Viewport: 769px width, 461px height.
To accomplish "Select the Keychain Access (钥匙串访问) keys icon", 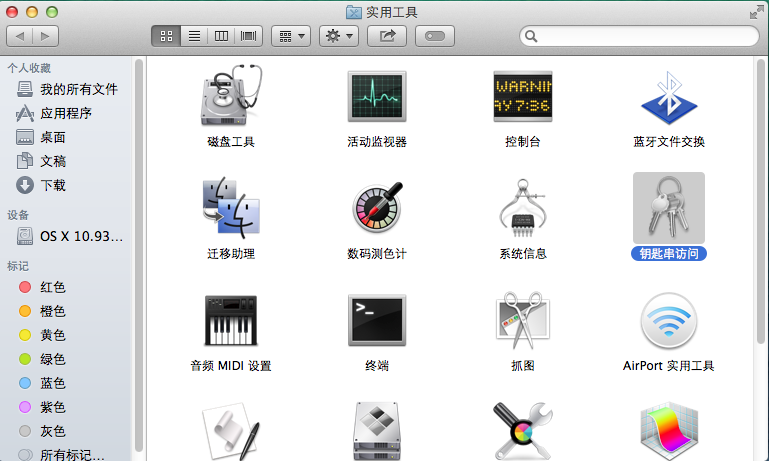I will 669,208.
